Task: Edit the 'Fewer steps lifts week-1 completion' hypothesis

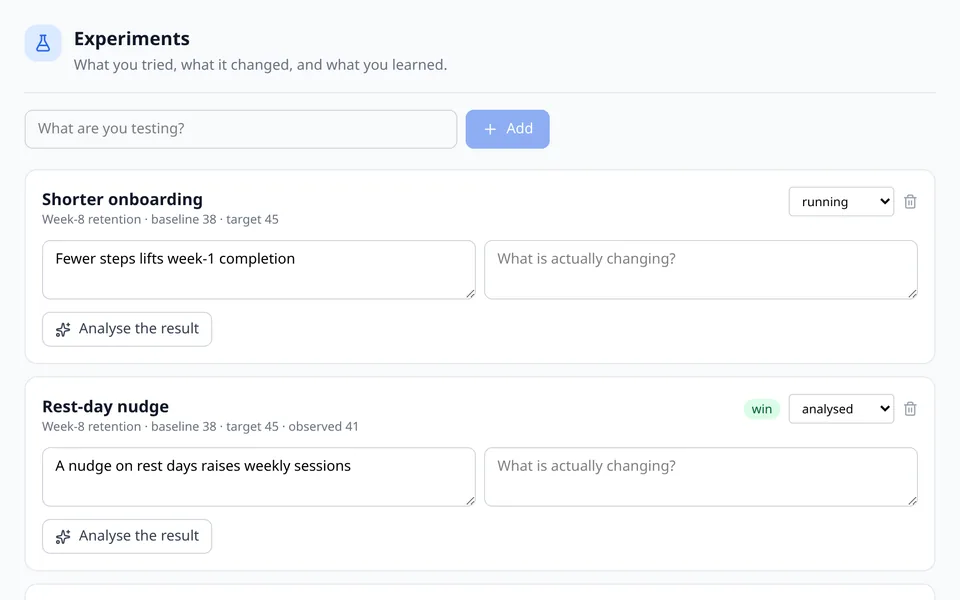Action: [x=258, y=269]
